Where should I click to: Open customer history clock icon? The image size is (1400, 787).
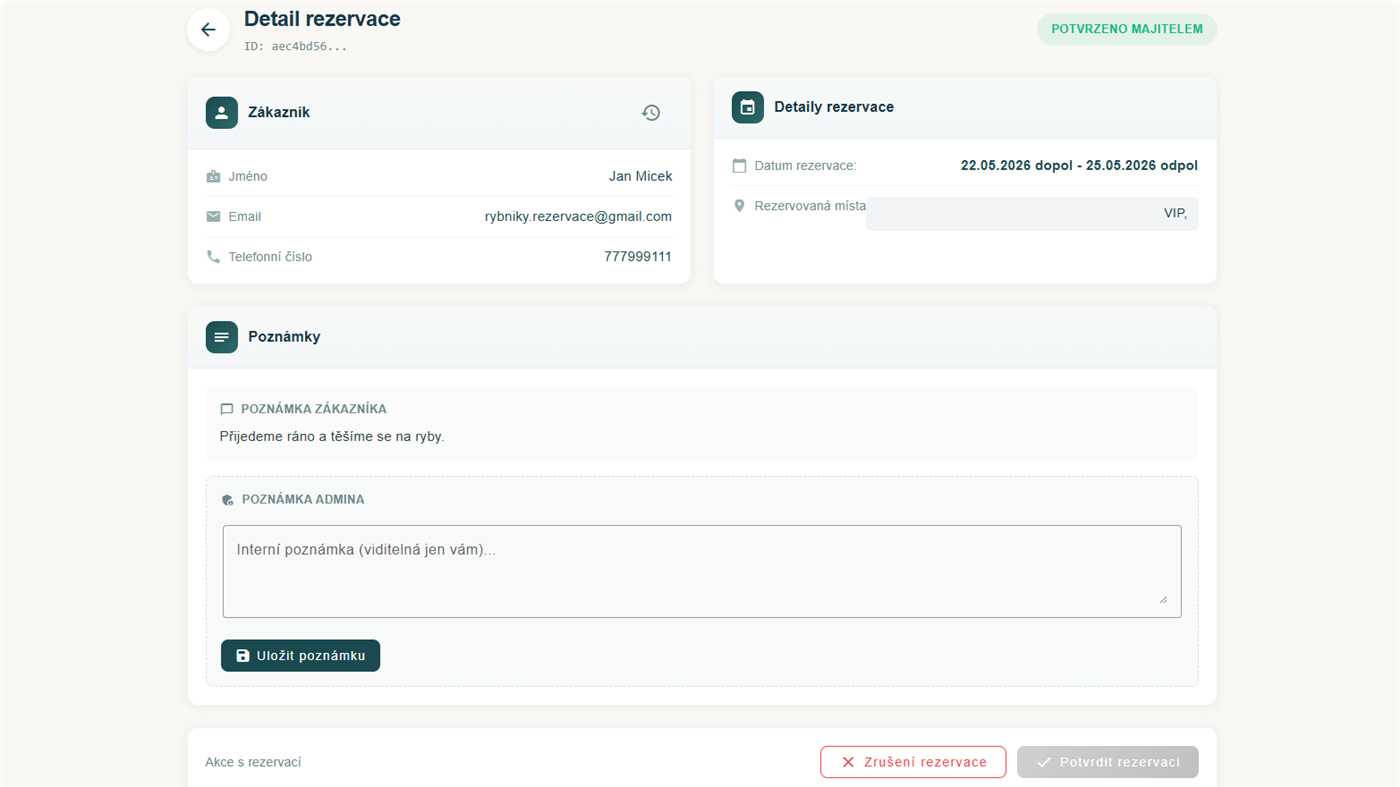651,113
